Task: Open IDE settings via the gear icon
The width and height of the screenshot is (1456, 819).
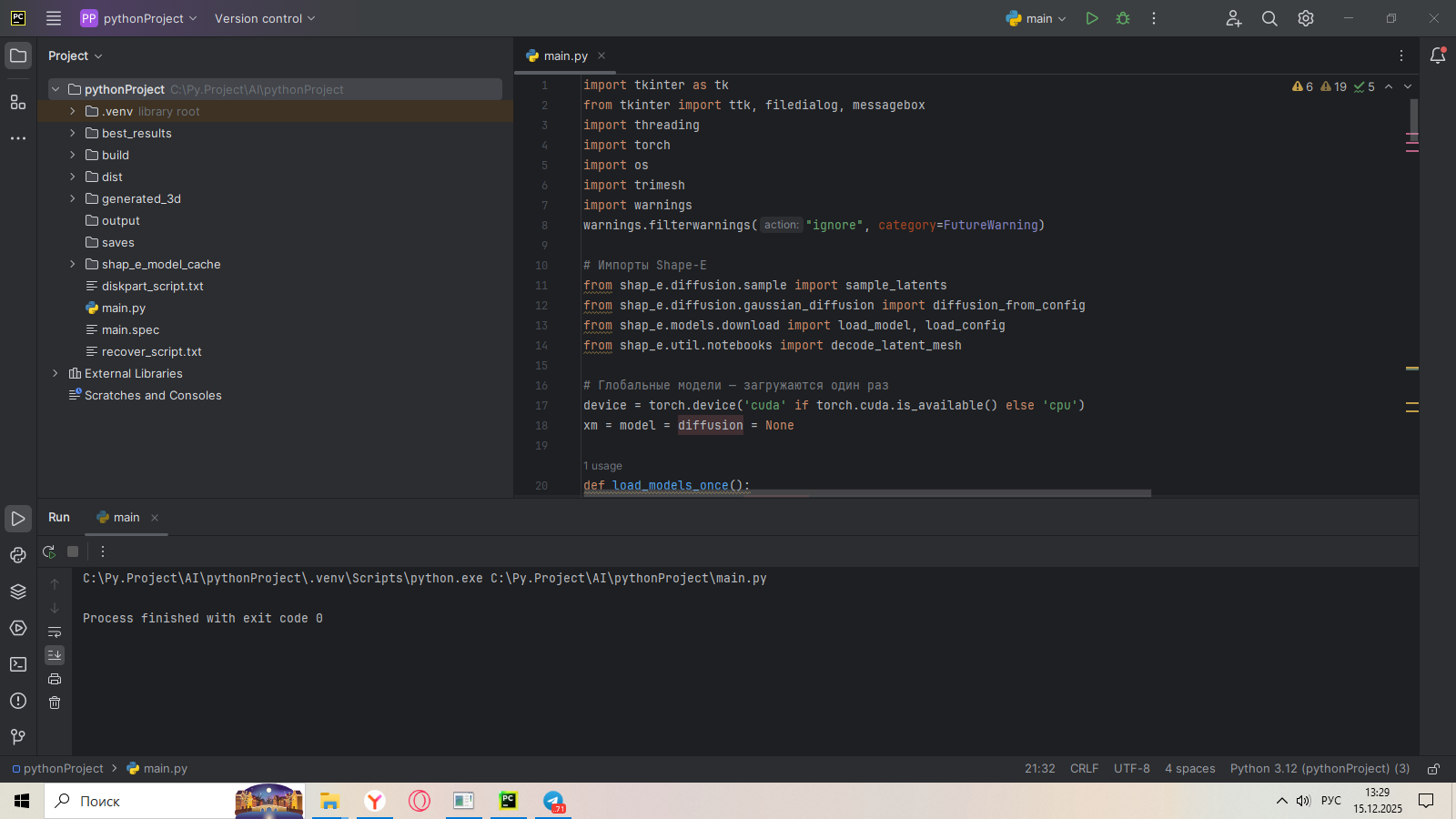Action: tap(1306, 18)
